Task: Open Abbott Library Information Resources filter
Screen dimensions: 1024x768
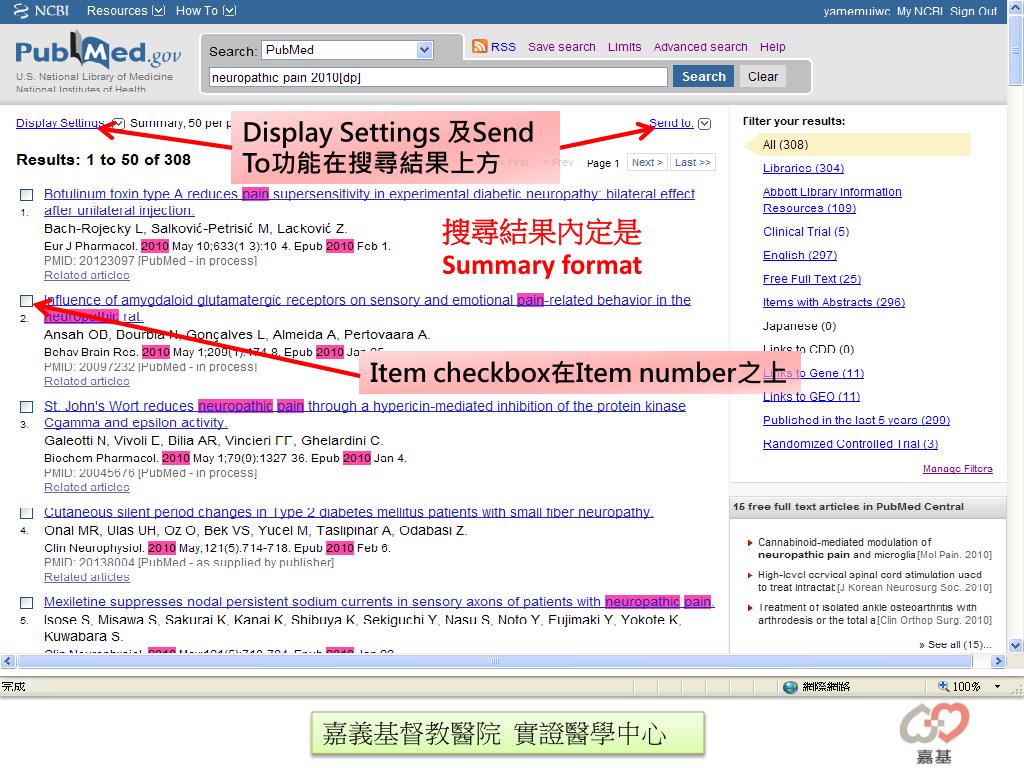Action: (x=832, y=200)
